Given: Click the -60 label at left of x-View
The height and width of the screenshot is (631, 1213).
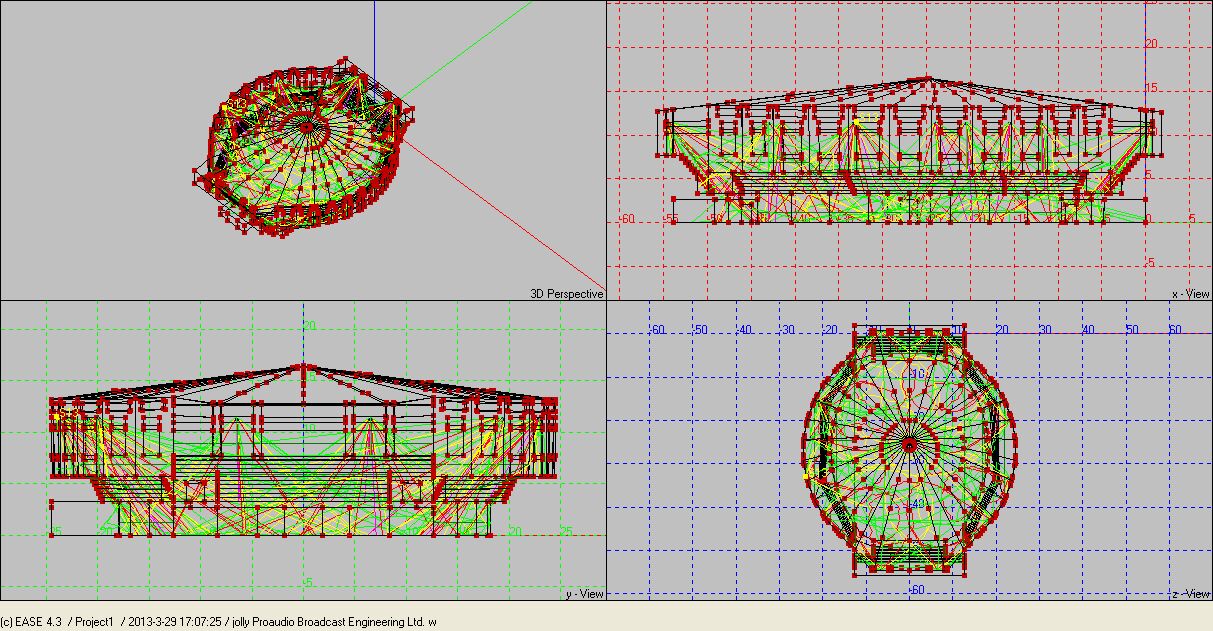Looking at the screenshot, I should (626, 218).
